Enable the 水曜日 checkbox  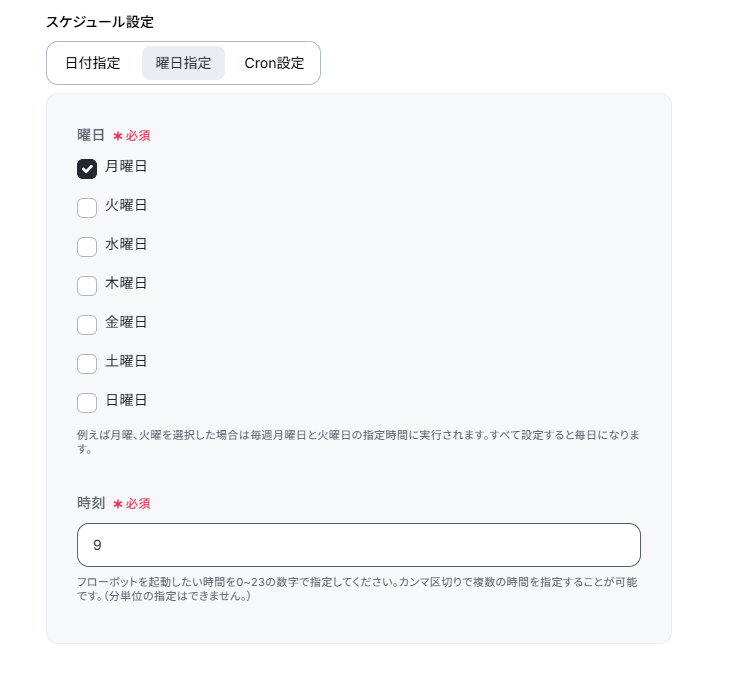pos(87,247)
